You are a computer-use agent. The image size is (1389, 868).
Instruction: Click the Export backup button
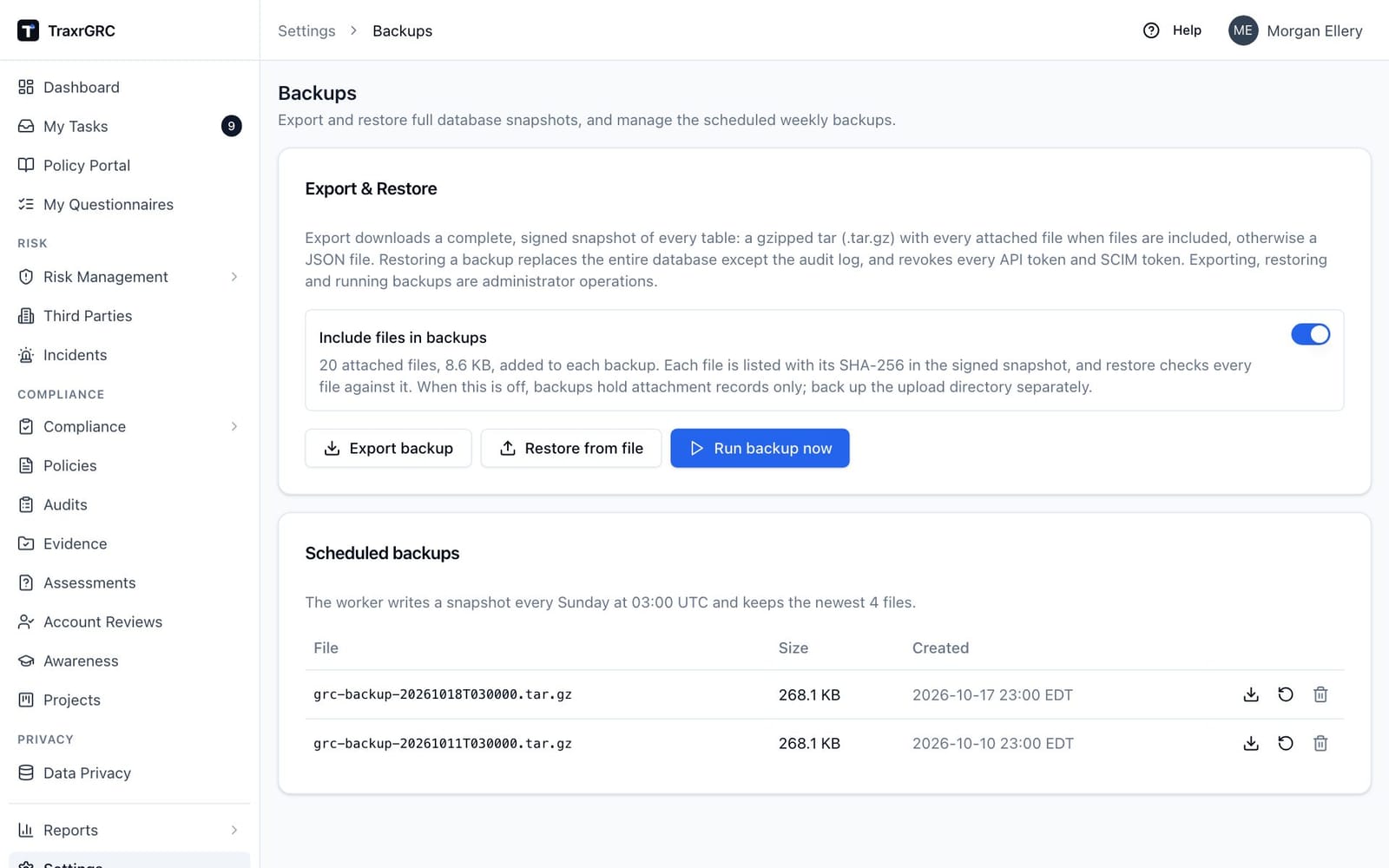(x=388, y=448)
